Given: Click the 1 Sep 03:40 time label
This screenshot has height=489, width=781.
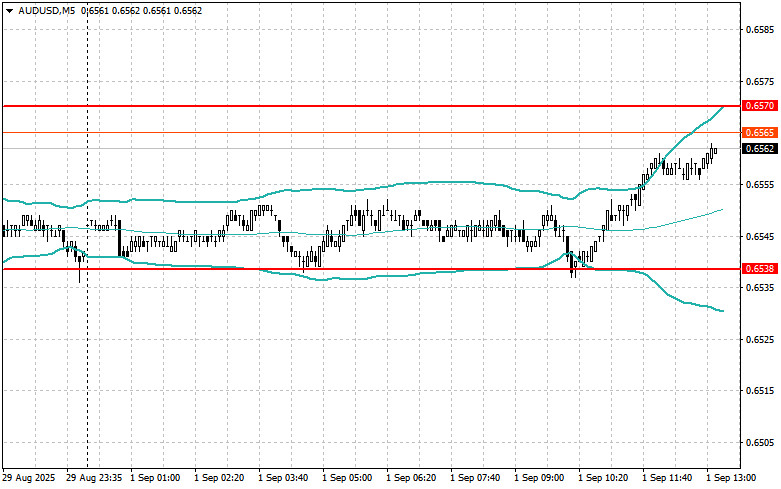Looking at the screenshot, I should point(283,478).
